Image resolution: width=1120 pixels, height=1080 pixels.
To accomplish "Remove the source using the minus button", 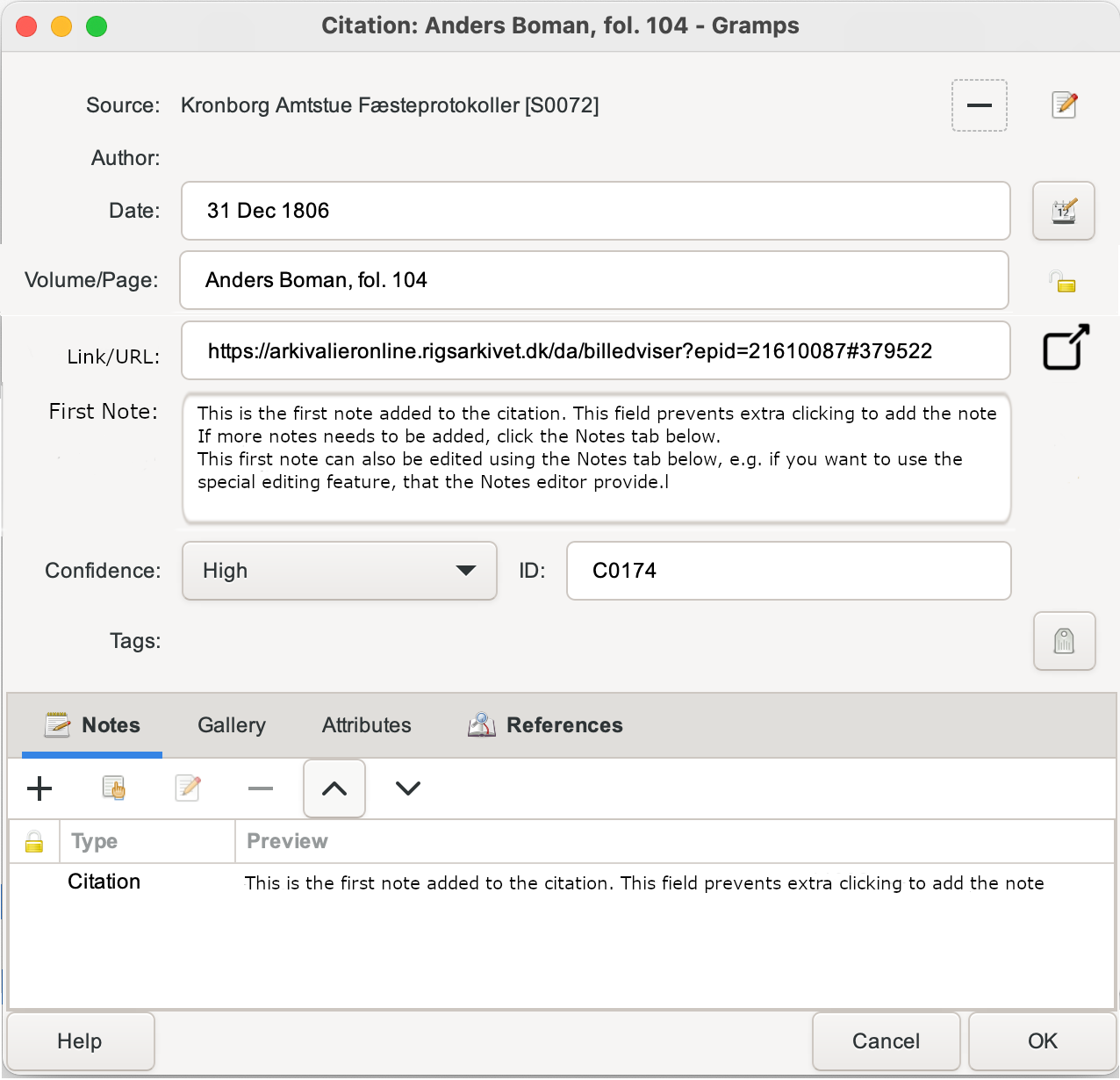I will [x=979, y=105].
